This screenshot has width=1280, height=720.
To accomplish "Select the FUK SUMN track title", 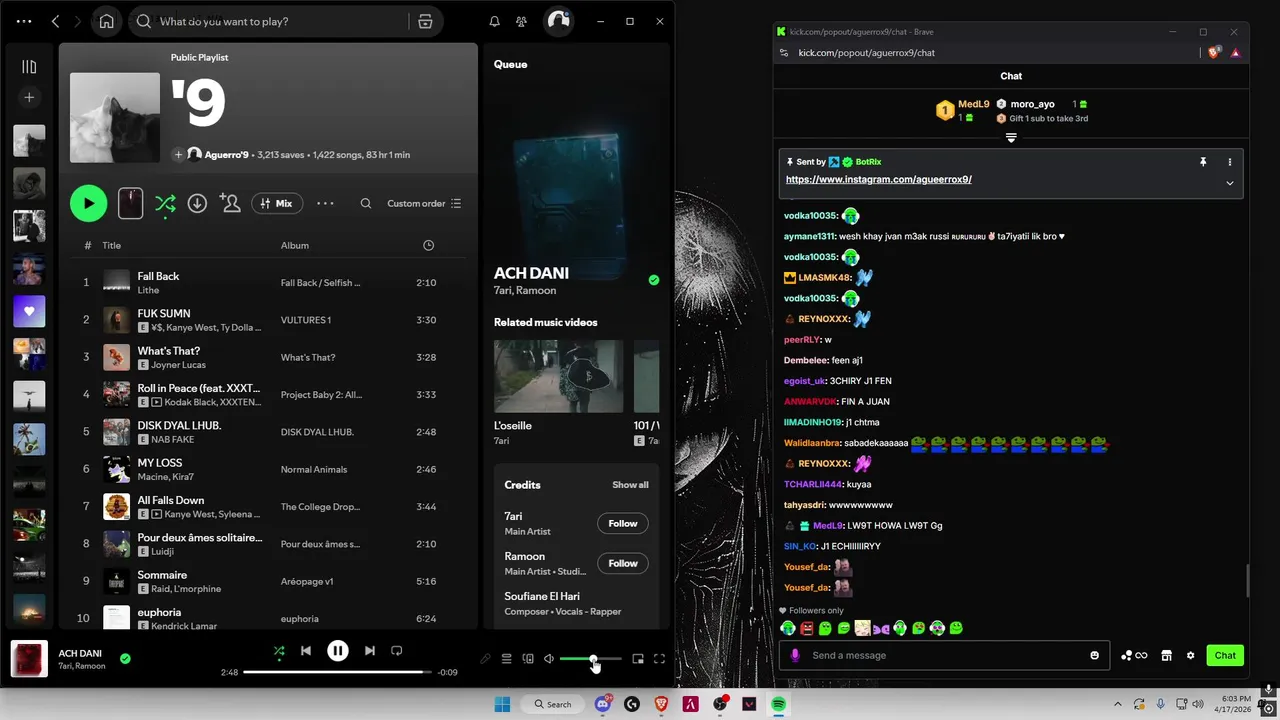I will (x=164, y=314).
